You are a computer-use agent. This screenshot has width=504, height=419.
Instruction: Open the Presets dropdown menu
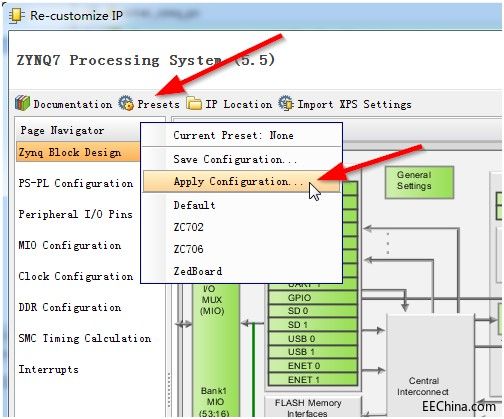pyautogui.click(x=158, y=104)
